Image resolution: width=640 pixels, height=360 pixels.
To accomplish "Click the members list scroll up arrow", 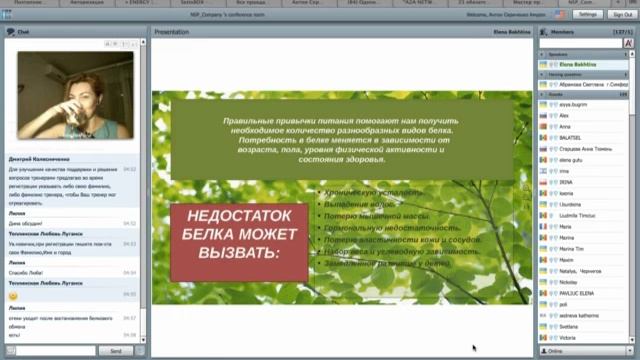I will 632,54.
